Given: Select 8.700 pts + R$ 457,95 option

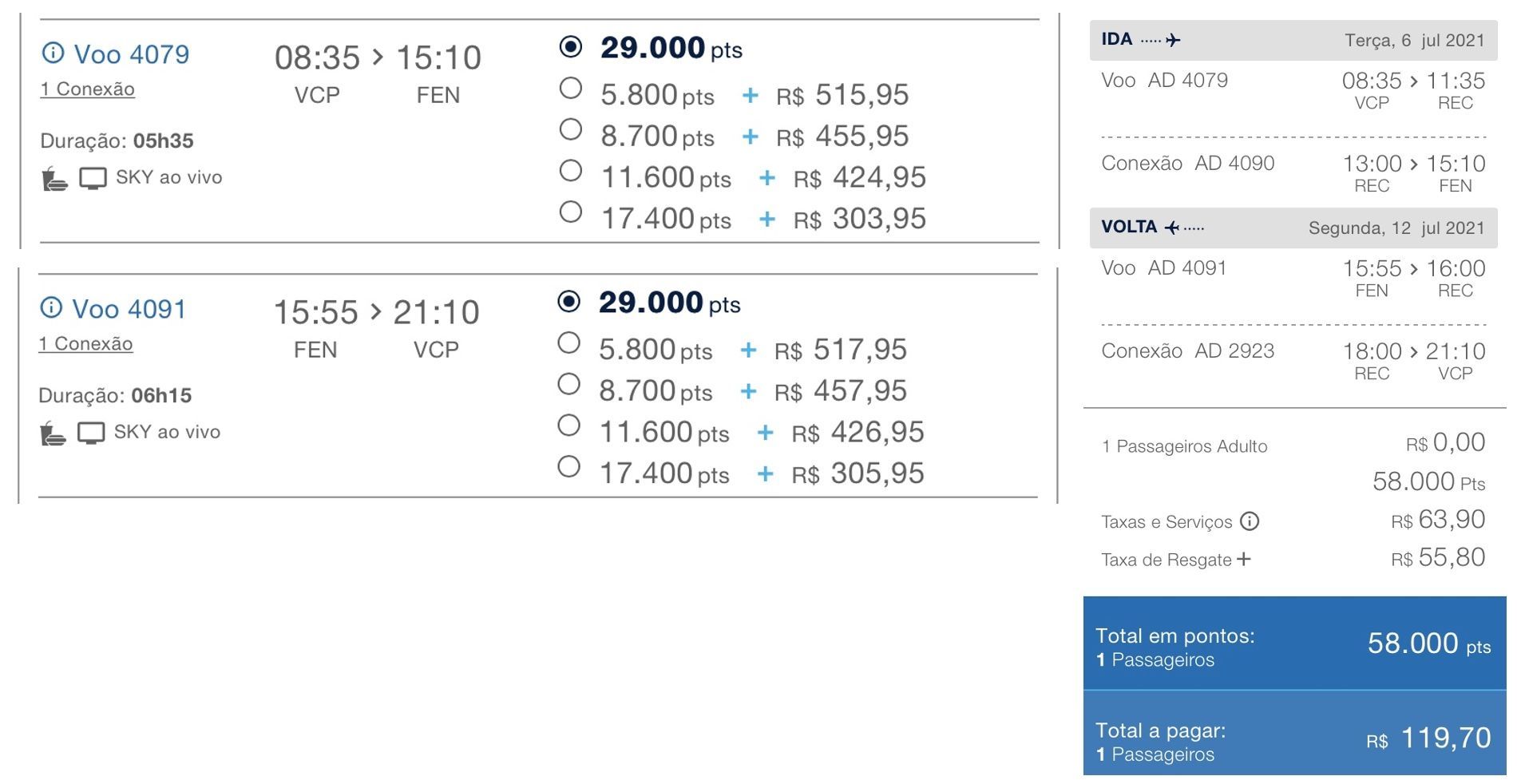Looking at the screenshot, I should (568, 384).
